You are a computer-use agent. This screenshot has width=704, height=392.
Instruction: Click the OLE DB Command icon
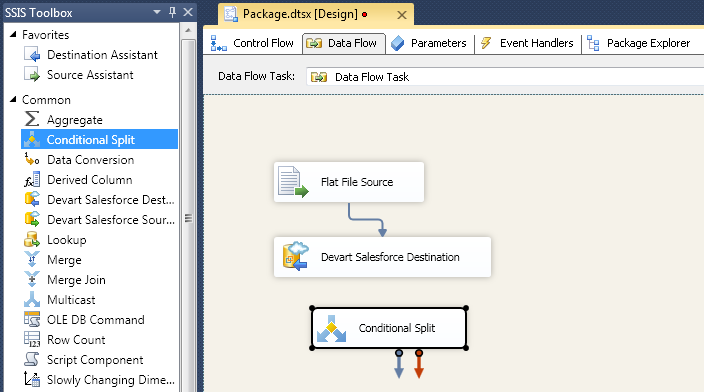pos(32,319)
